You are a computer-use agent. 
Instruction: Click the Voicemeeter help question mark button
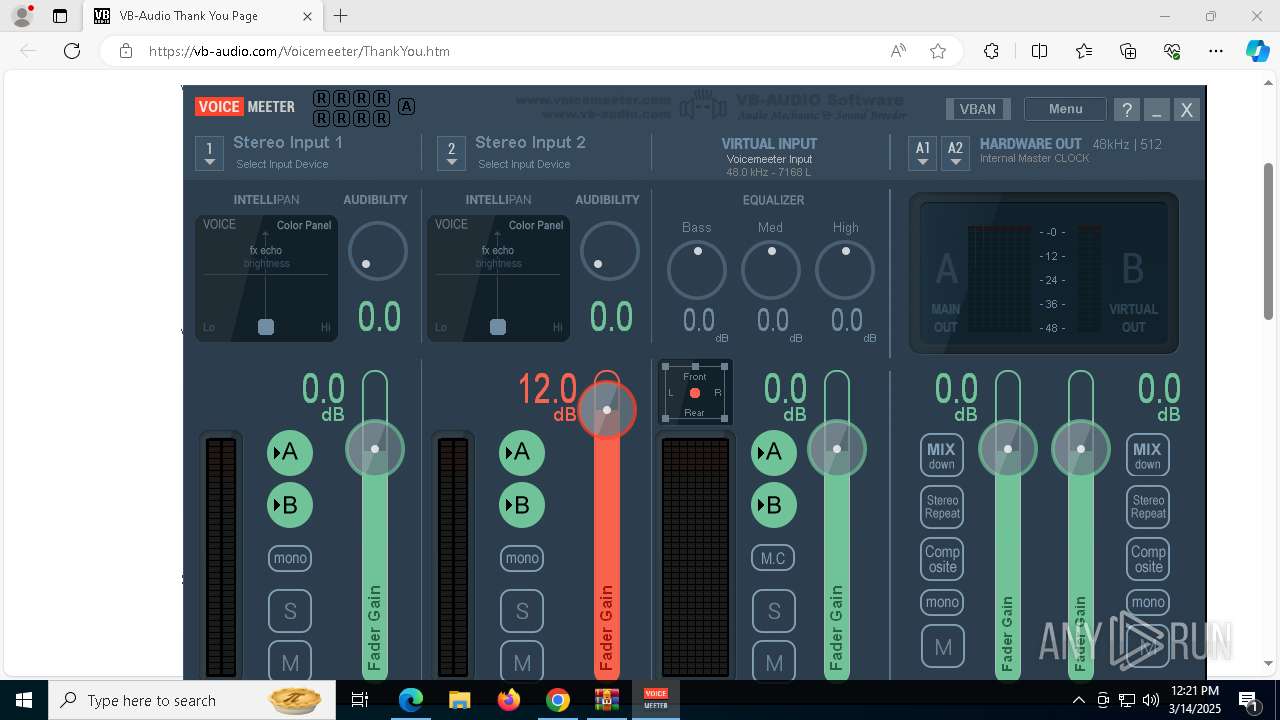pos(1127,110)
